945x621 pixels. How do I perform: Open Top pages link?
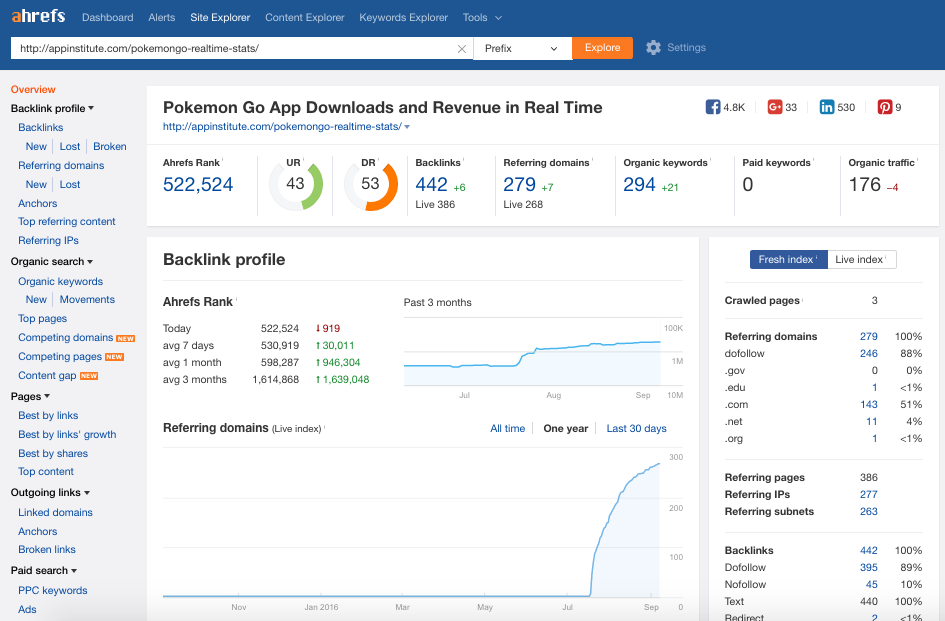pyautogui.click(x=42, y=319)
